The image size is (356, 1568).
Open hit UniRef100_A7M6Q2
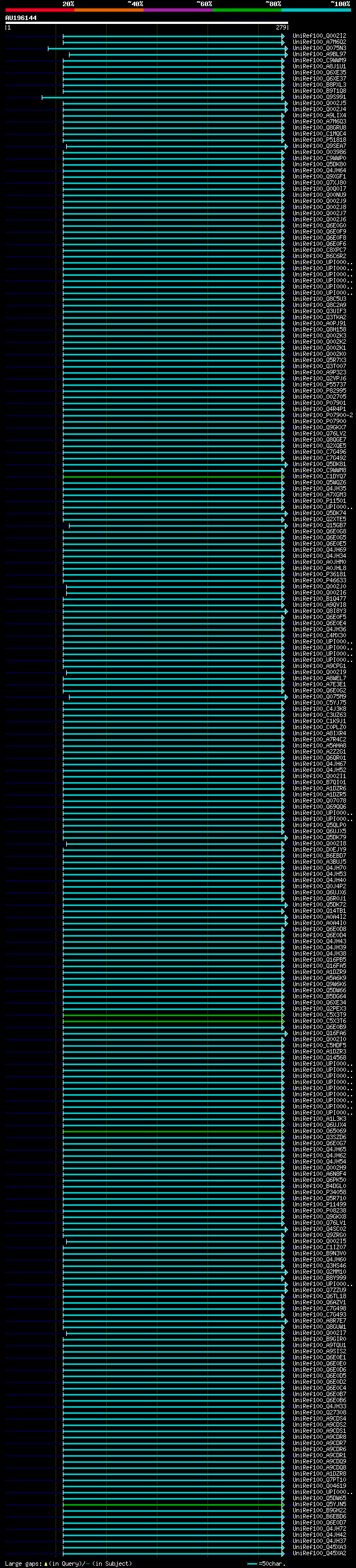pyautogui.click(x=319, y=42)
